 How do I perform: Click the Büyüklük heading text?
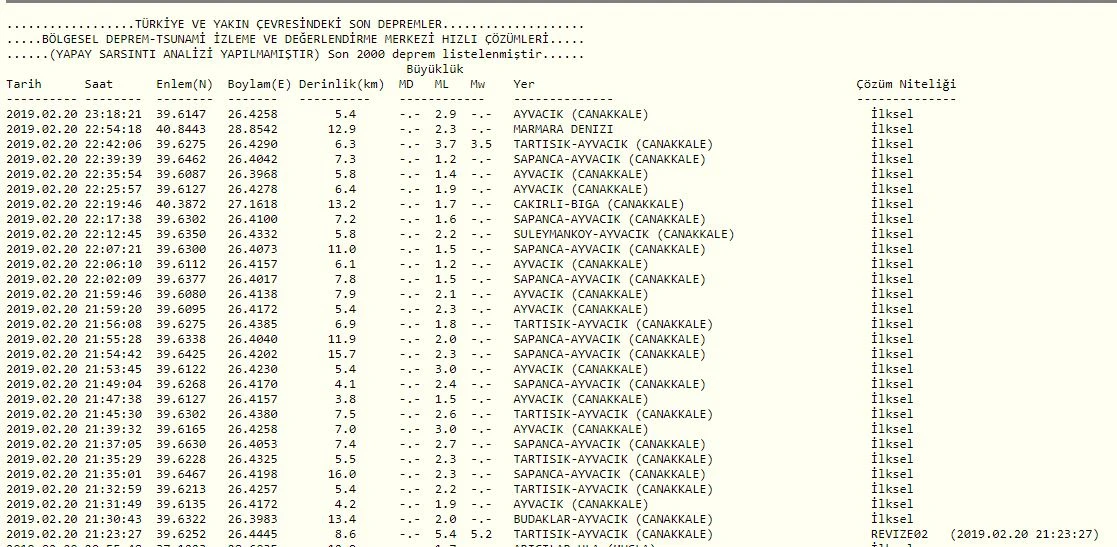point(432,69)
